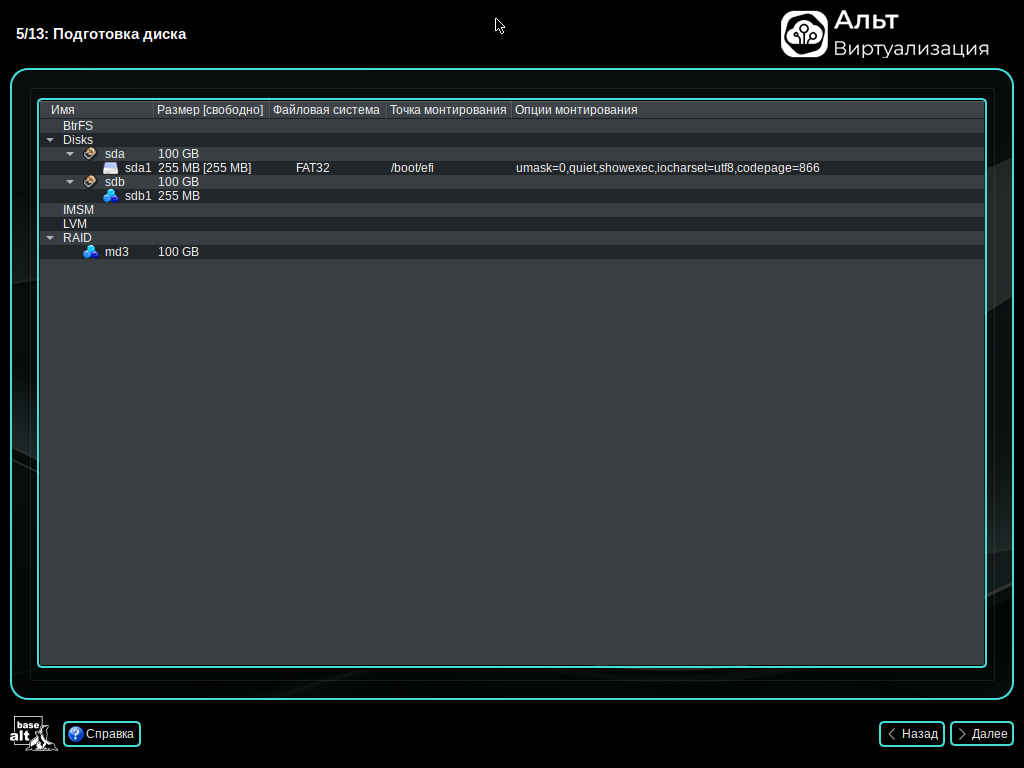The image size is (1024, 768).
Task: Select the md3 array row
Action: pos(512,252)
